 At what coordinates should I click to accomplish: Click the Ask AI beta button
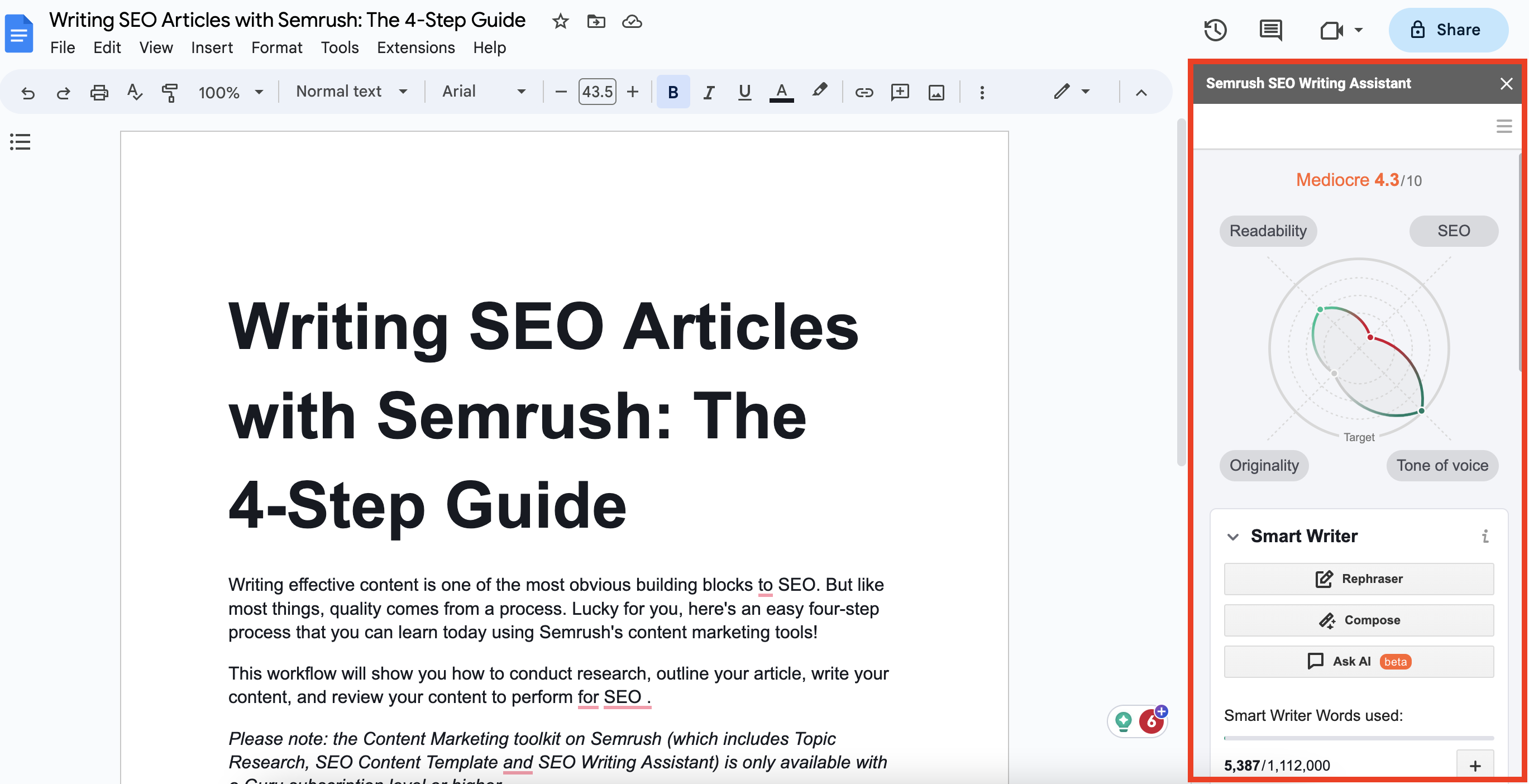1359,662
